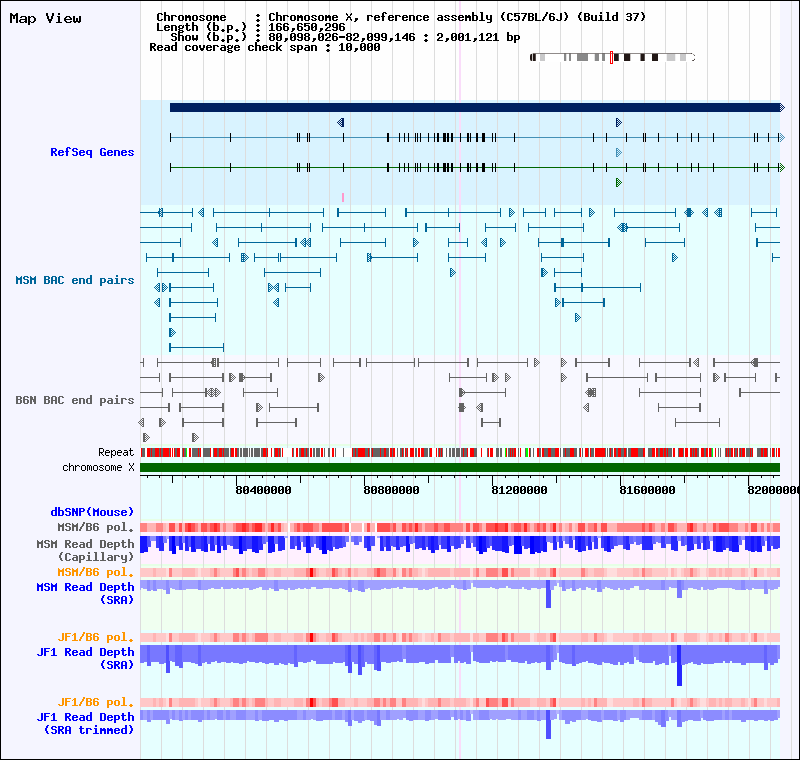Click the left-pointing gene arrow in RefSeq track
800x760 pixels.
point(340,122)
